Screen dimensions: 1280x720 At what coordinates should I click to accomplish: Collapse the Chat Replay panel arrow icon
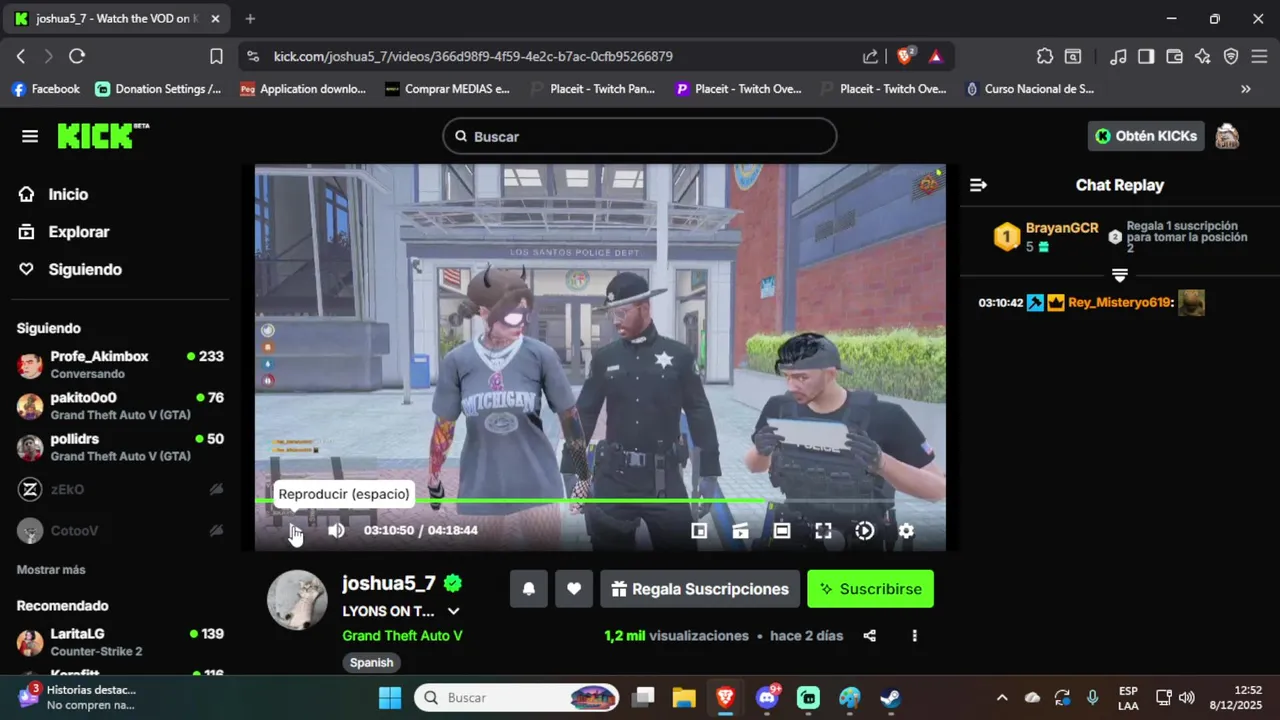[x=978, y=185]
